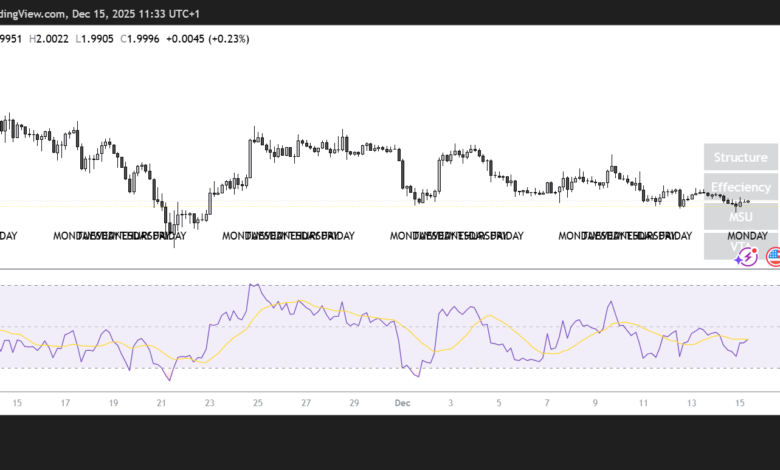Click the Dec label on time axis
780x470 pixels.
[402, 403]
